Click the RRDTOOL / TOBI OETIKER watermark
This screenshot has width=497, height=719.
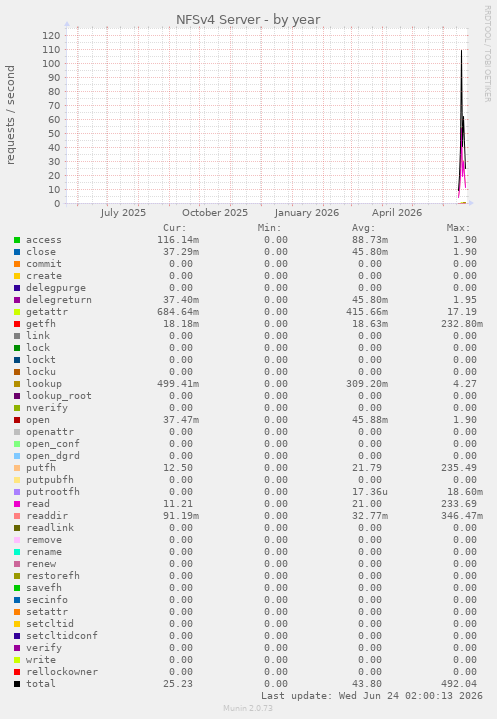pos(487,54)
